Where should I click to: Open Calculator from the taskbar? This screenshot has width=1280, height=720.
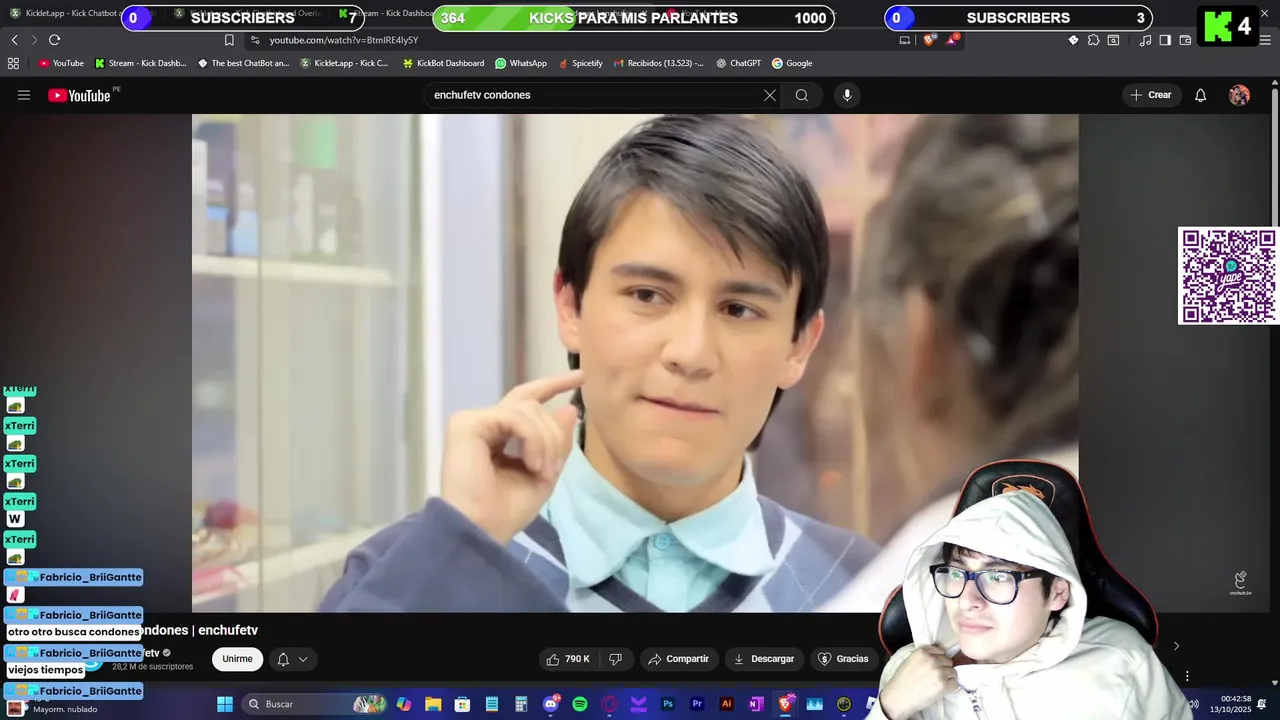click(x=521, y=704)
